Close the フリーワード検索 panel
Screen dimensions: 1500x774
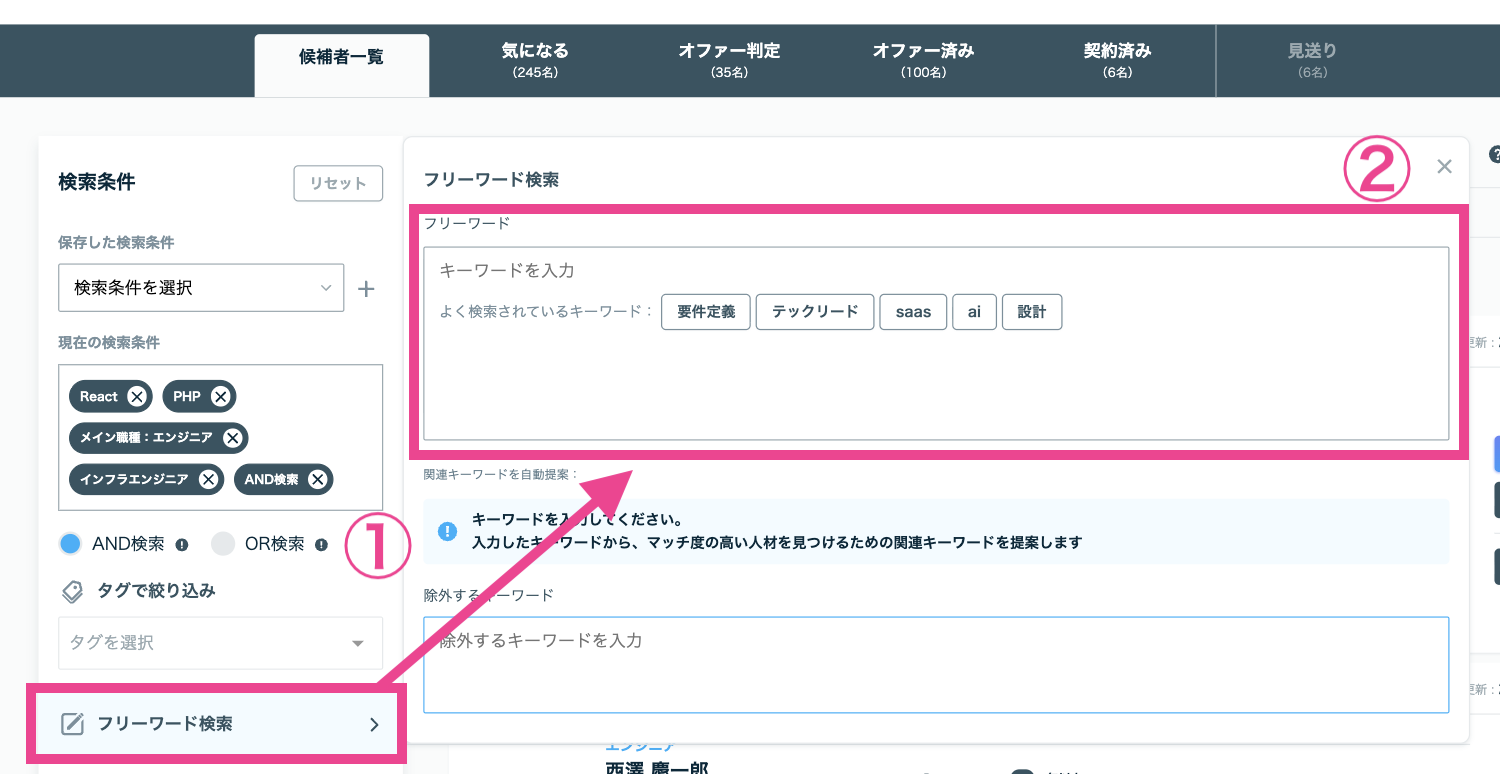(1444, 167)
